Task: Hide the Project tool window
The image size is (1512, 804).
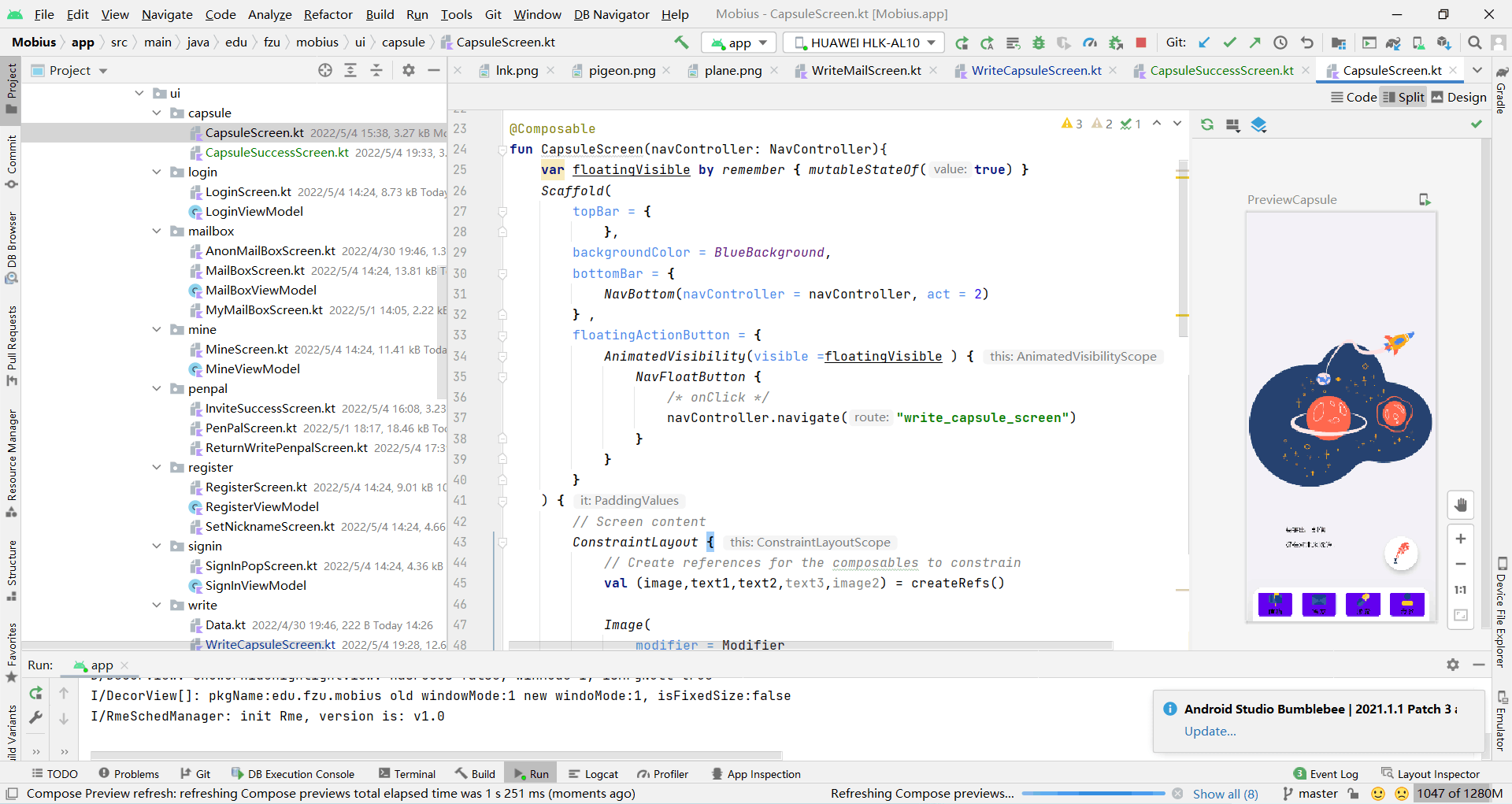Action: click(x=433, y=70)
